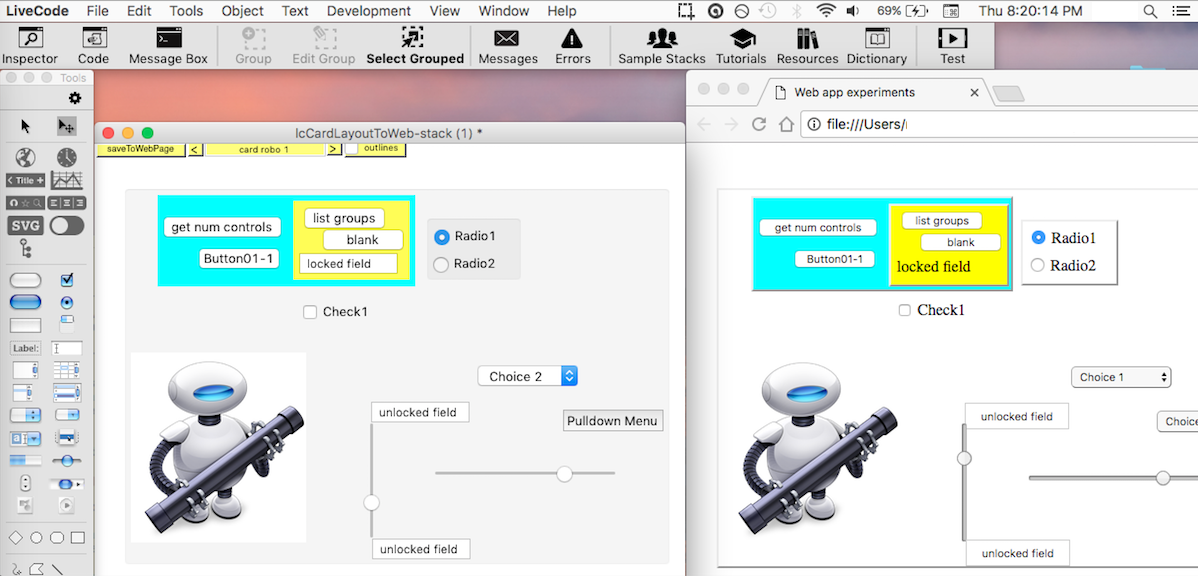This screenshot has height=576, width=1198.
Task: Click the Select Grouped toolbar icon
Action: pyautogui.click(x=415, y=45)
